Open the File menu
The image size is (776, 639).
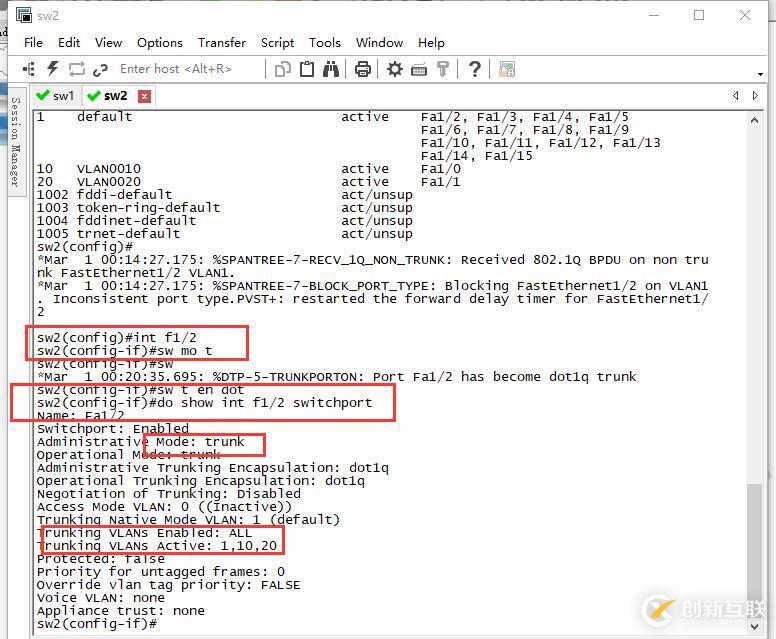33,43
